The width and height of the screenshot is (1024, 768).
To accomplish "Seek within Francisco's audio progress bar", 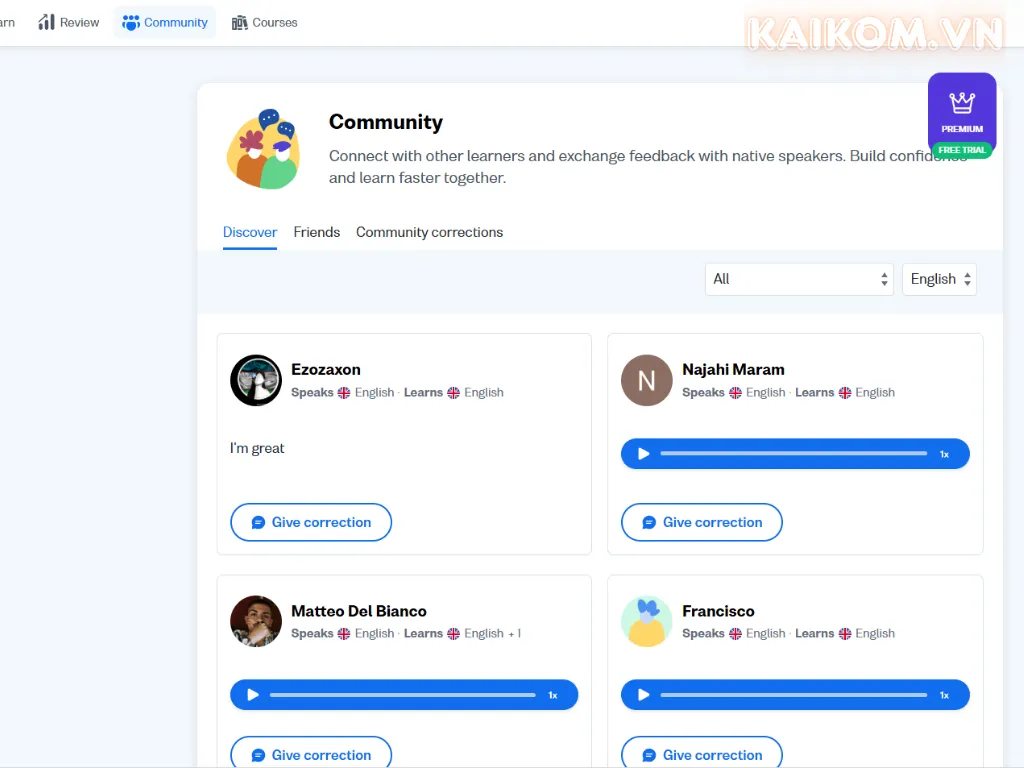I will pyautogui.click(x=794, y=695).
